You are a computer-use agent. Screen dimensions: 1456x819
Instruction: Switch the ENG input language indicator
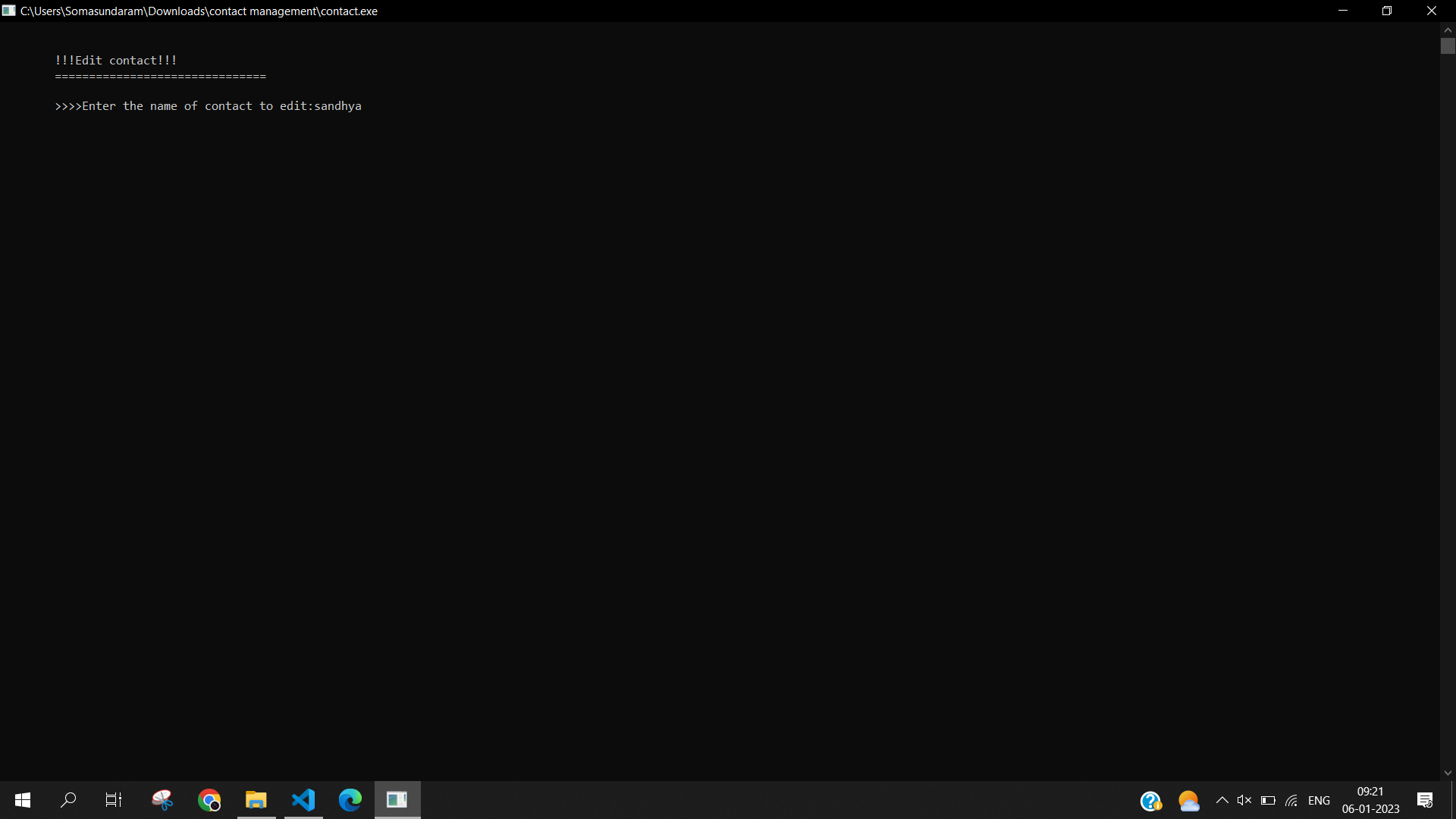[1319, 801]
